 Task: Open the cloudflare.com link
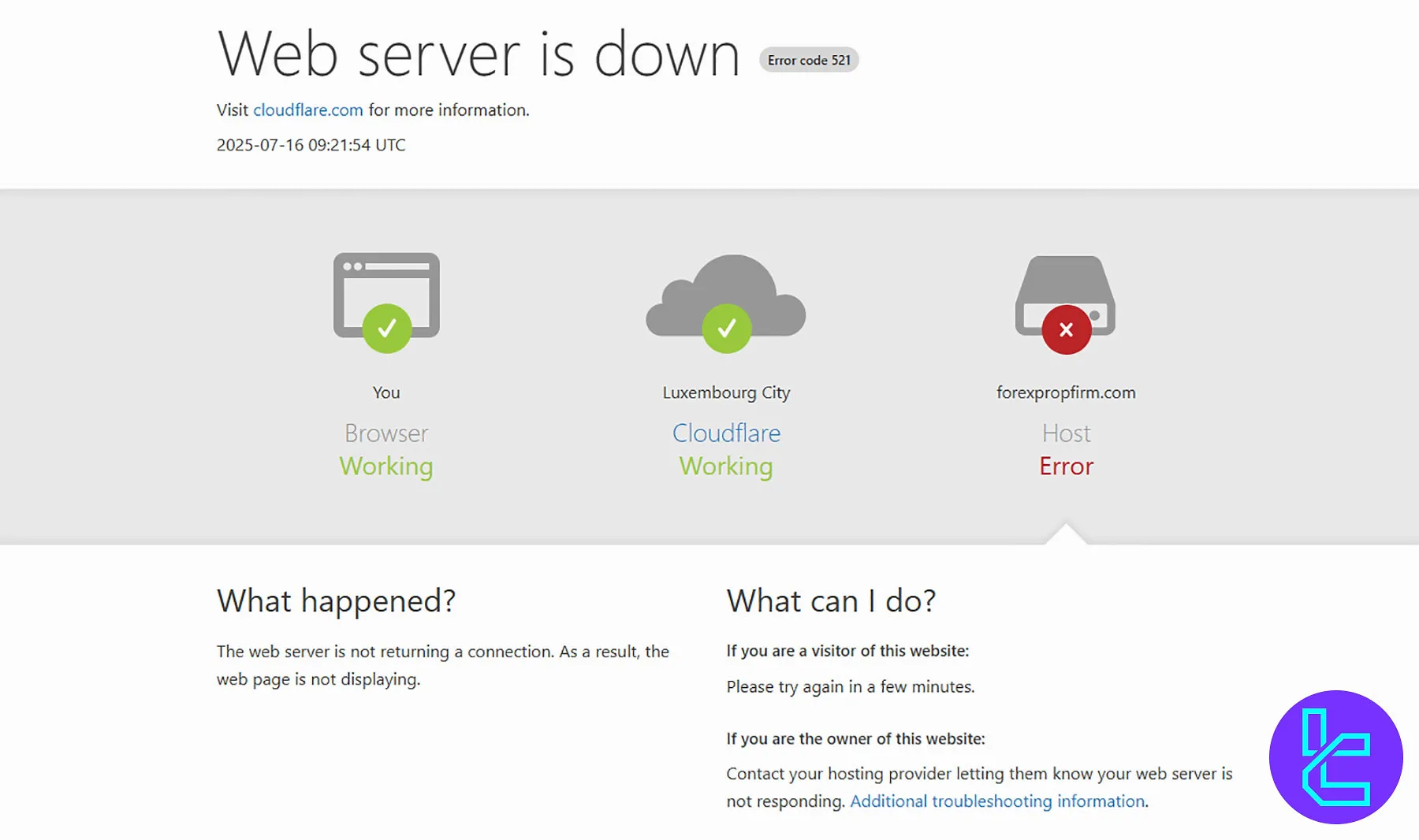307,110
